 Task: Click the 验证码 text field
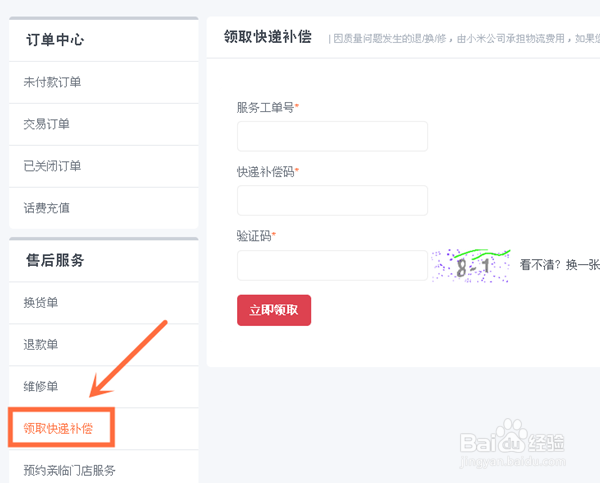[332, 265]
